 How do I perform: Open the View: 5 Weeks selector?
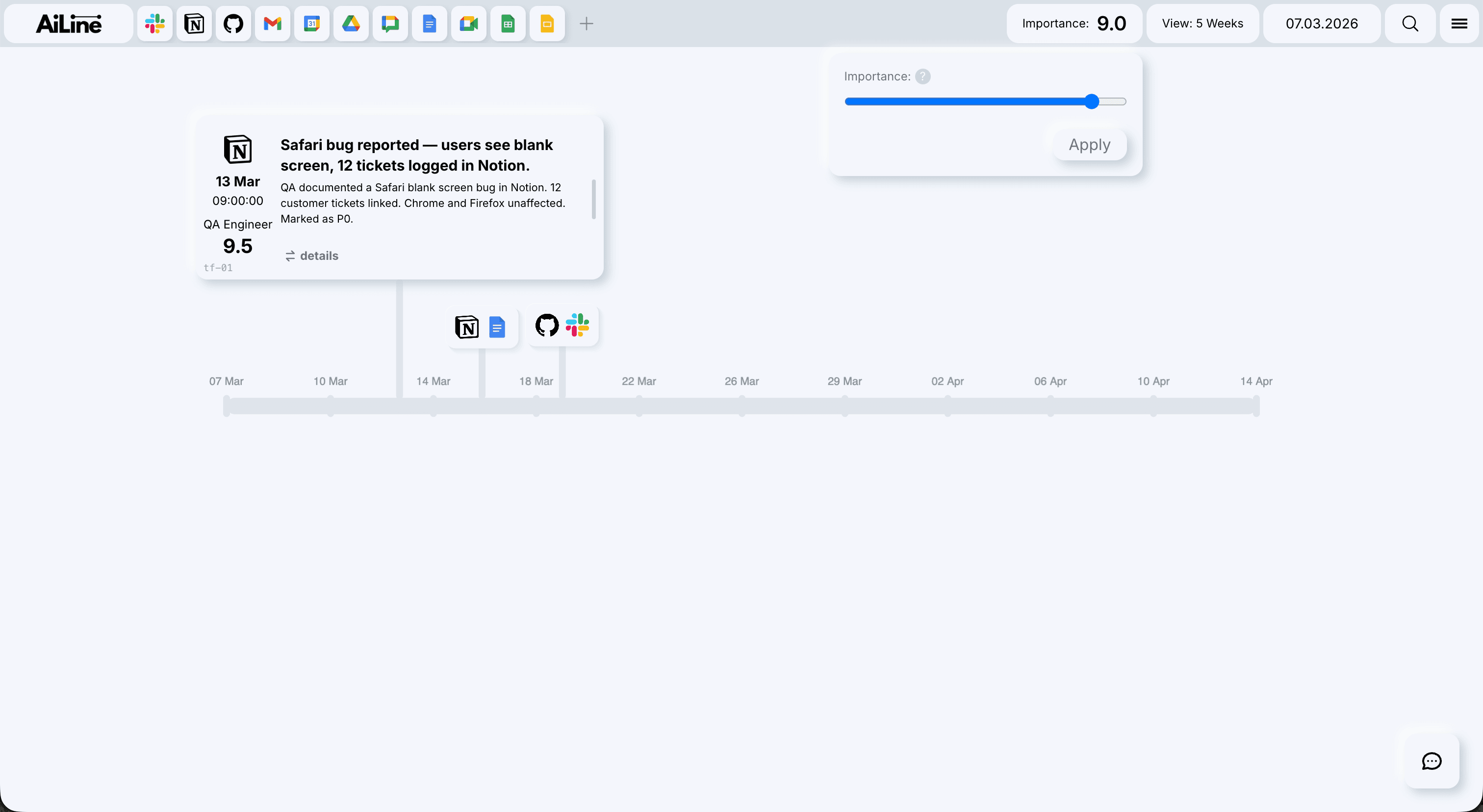tap(1202, 24)
